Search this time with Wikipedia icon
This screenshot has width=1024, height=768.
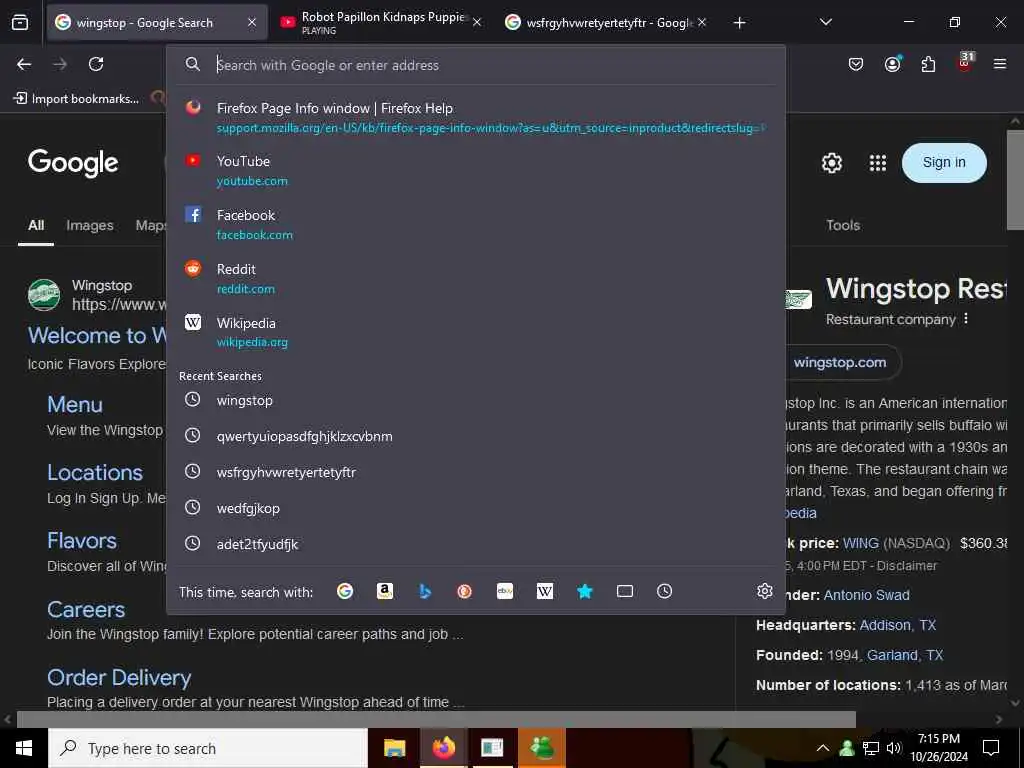point(545,592)
